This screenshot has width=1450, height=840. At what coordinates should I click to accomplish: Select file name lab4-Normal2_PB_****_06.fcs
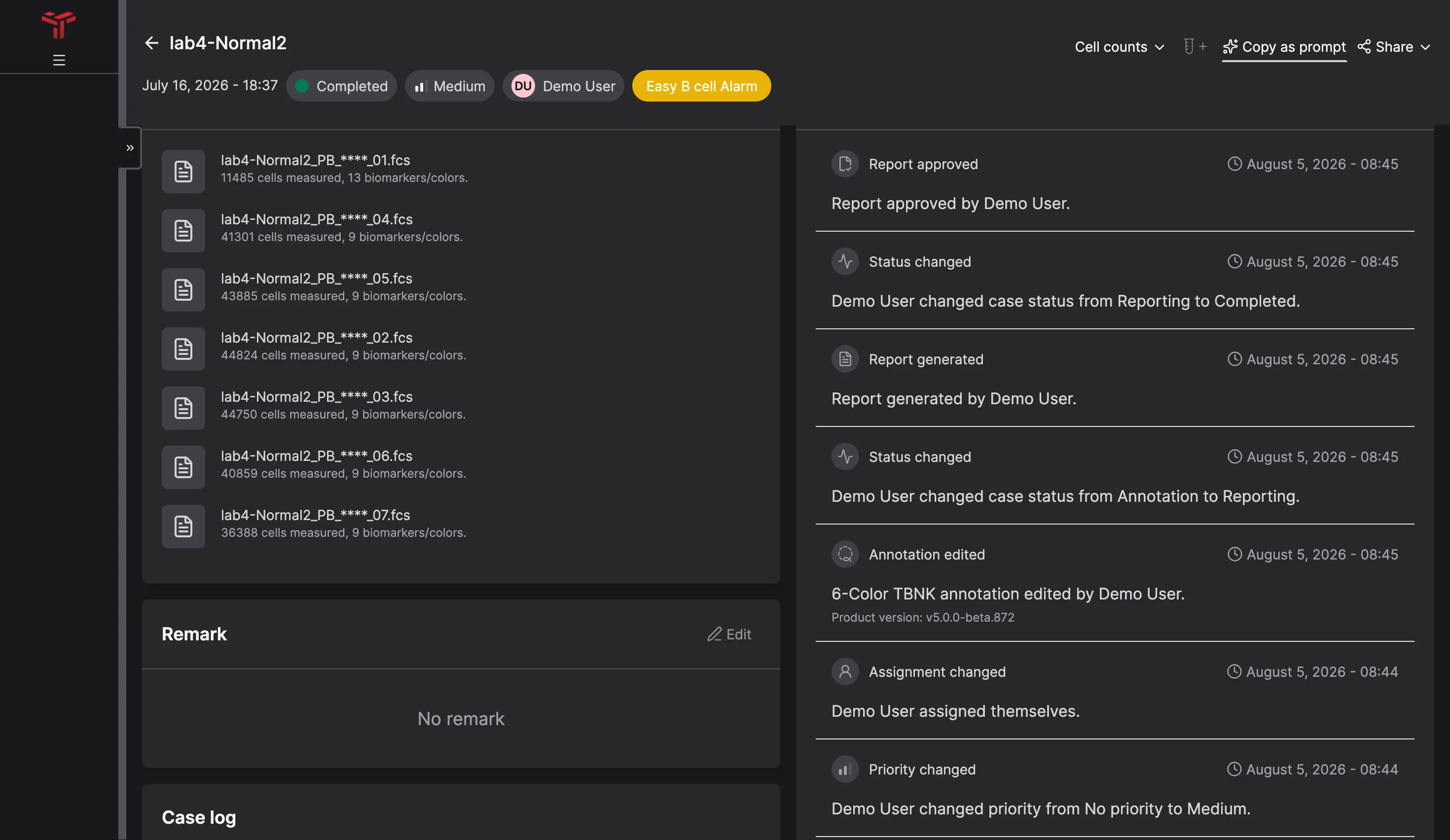(317, 456)
